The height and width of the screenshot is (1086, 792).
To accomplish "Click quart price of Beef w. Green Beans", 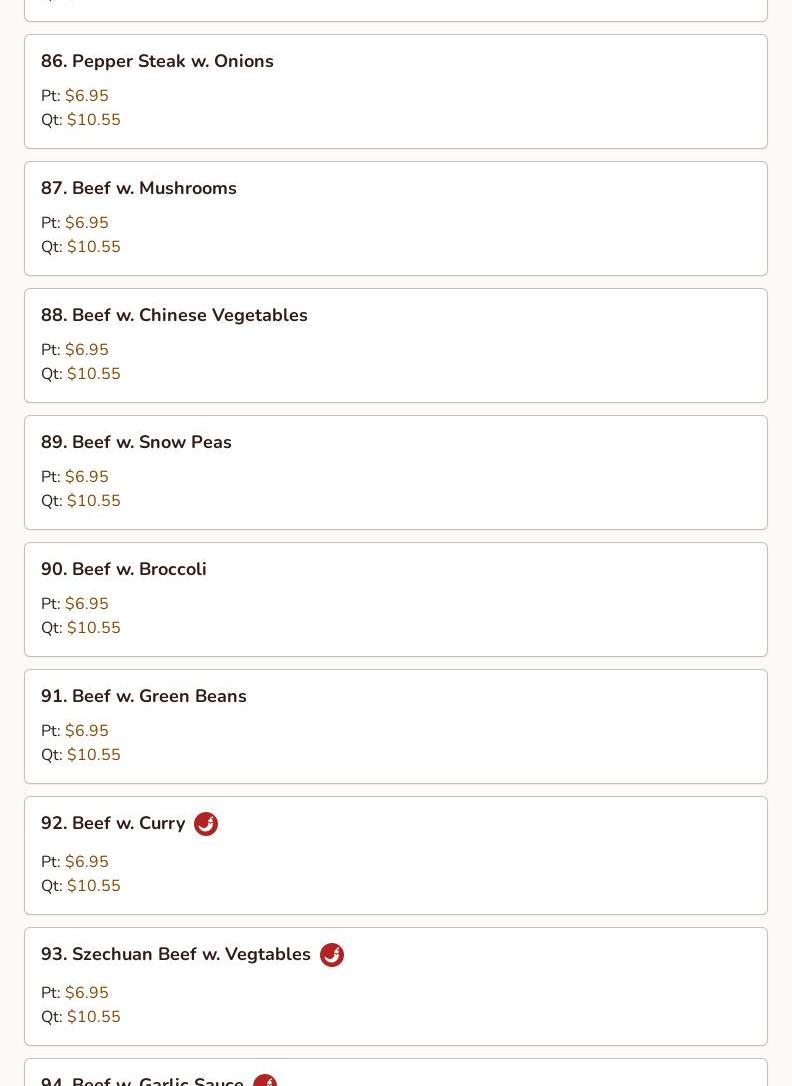I will 94,755.
